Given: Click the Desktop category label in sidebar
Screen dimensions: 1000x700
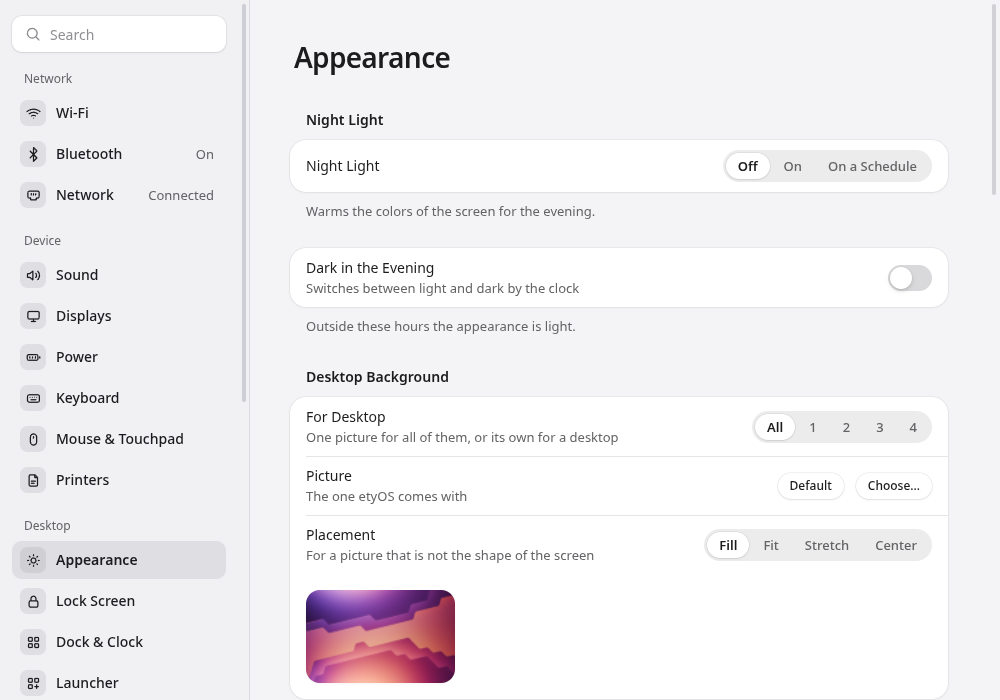Looking at the screenshot, I should pyautogui.click(x=47, y=525).
